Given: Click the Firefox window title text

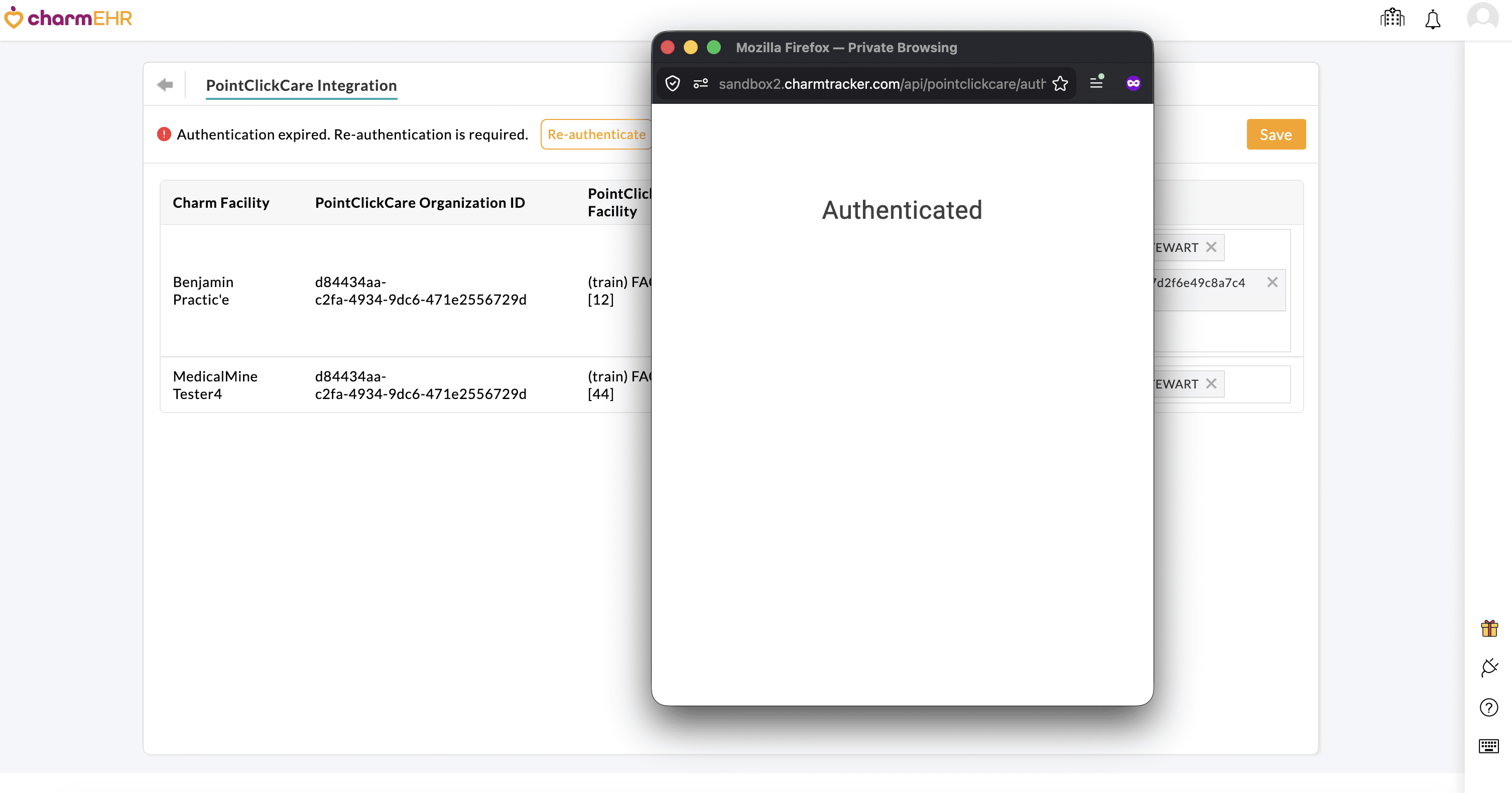Looking at the screenshot, I should [x=846, y=48].
